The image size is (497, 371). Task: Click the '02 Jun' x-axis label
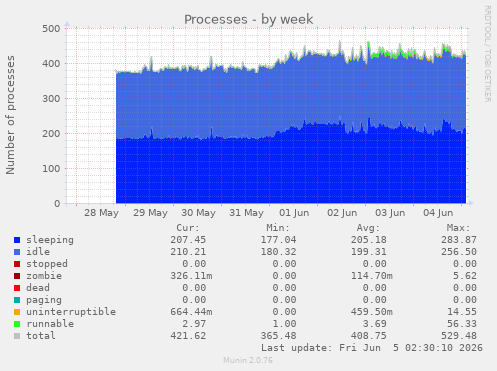(x=342, y=213)
